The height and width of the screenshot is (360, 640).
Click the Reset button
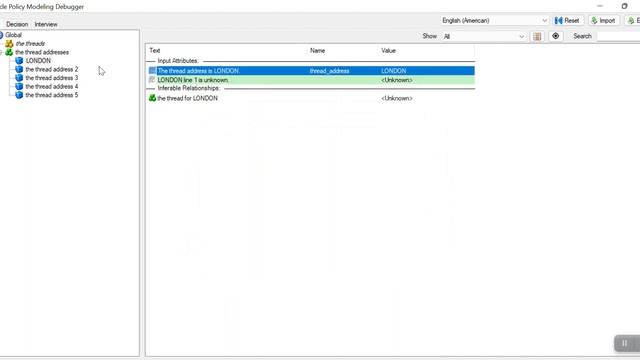click(x=567, y=20)
